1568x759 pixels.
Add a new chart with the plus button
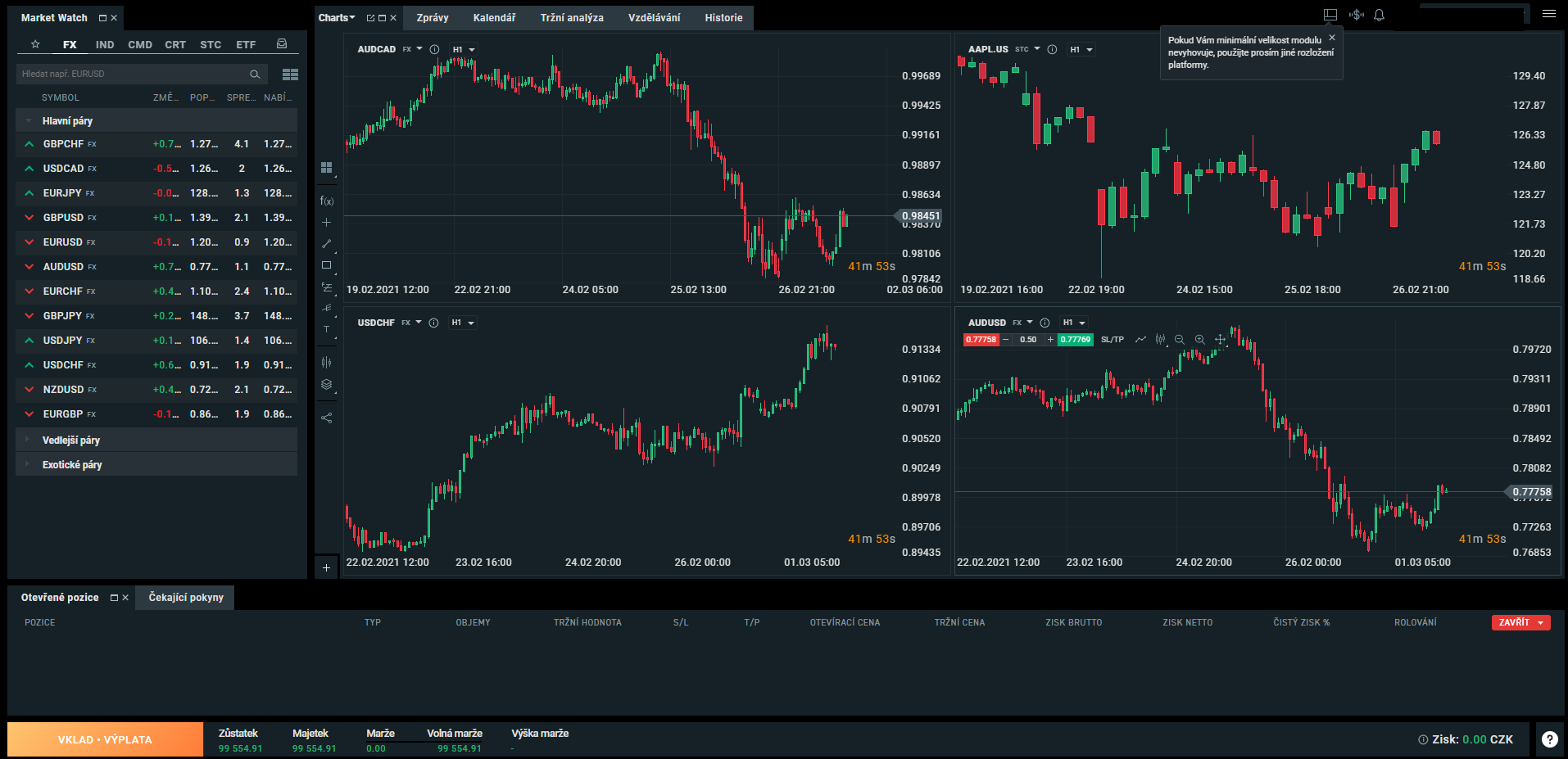point(326,567)
